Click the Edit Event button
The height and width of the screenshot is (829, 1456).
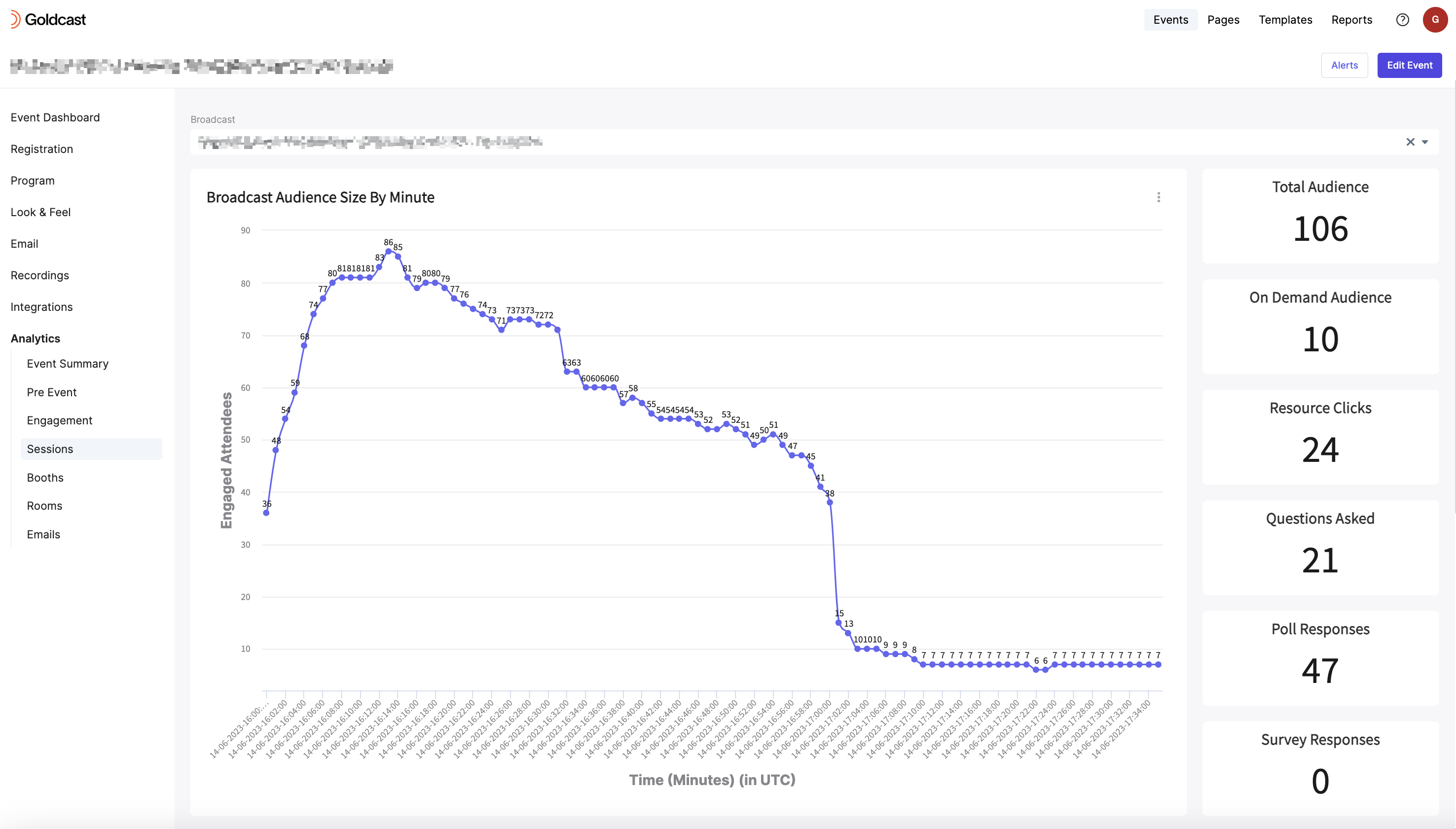1409,66
